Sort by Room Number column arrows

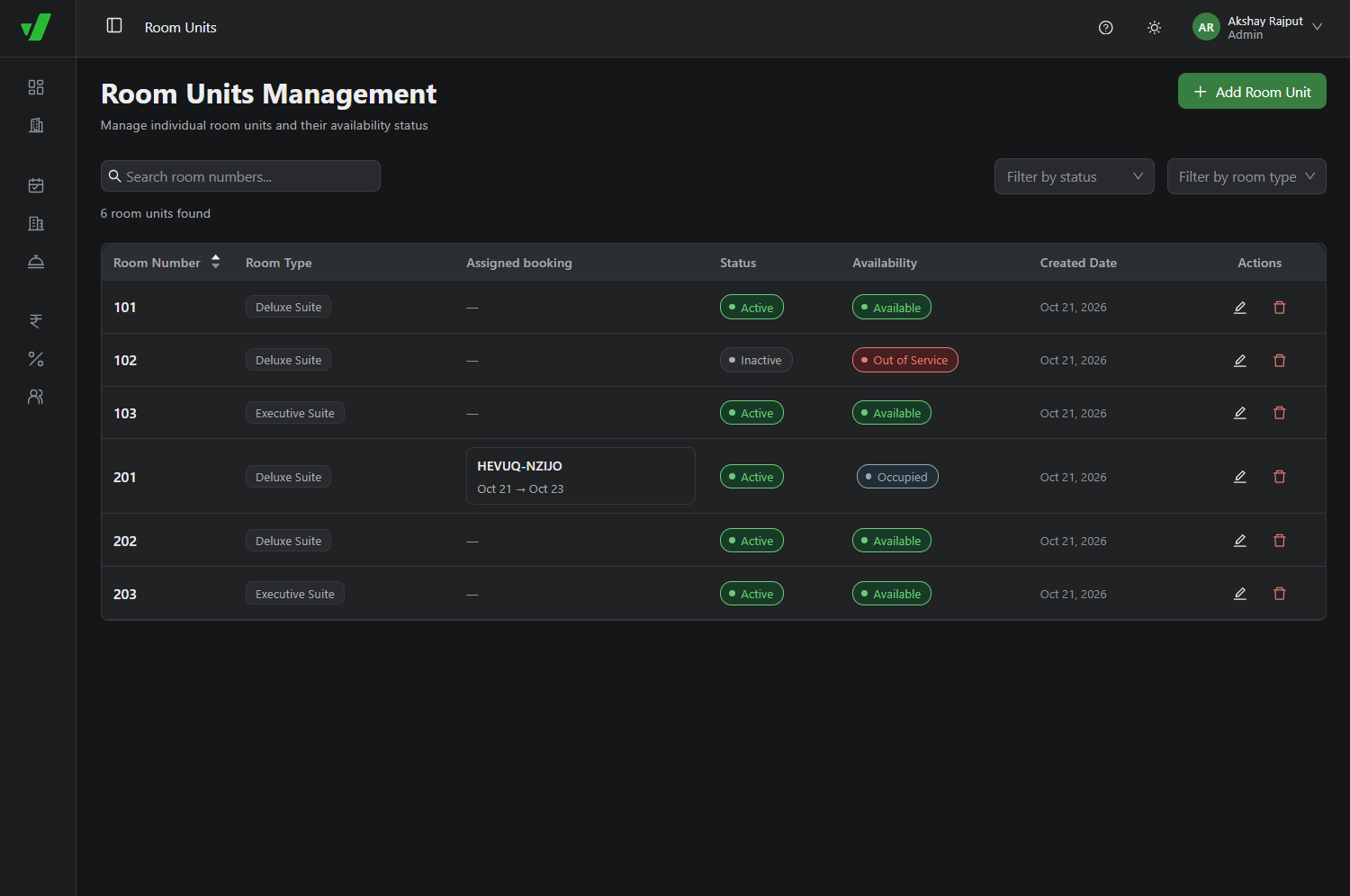(x=216, y=262)
